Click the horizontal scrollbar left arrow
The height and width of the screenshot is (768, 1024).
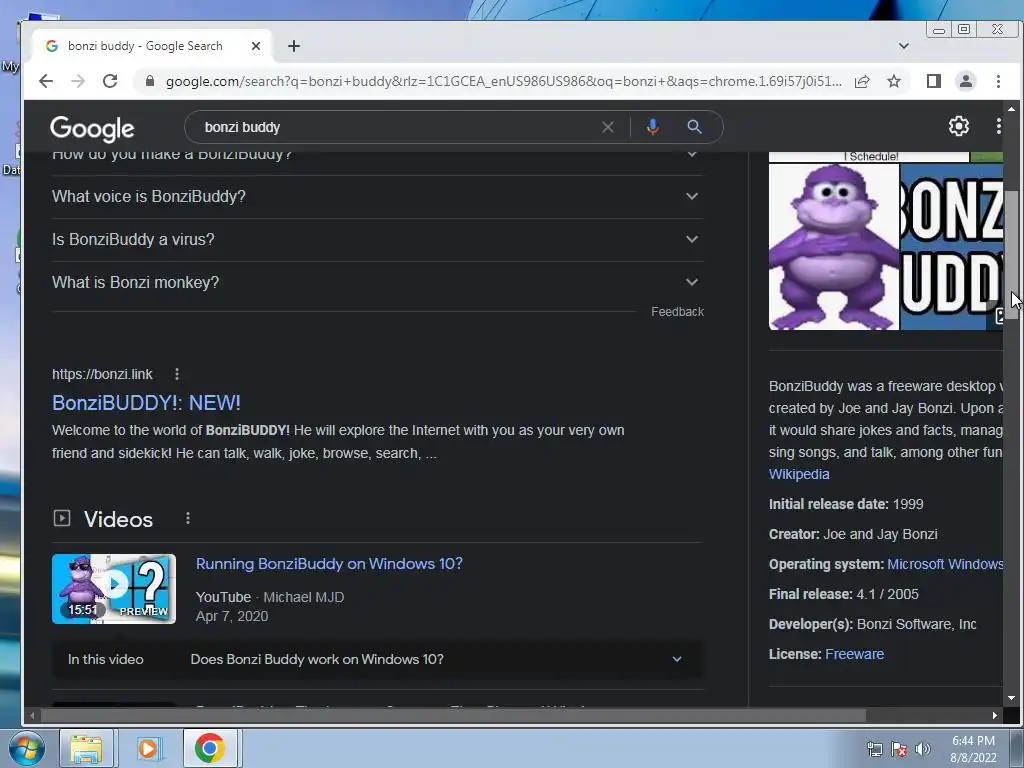point(31,716)
